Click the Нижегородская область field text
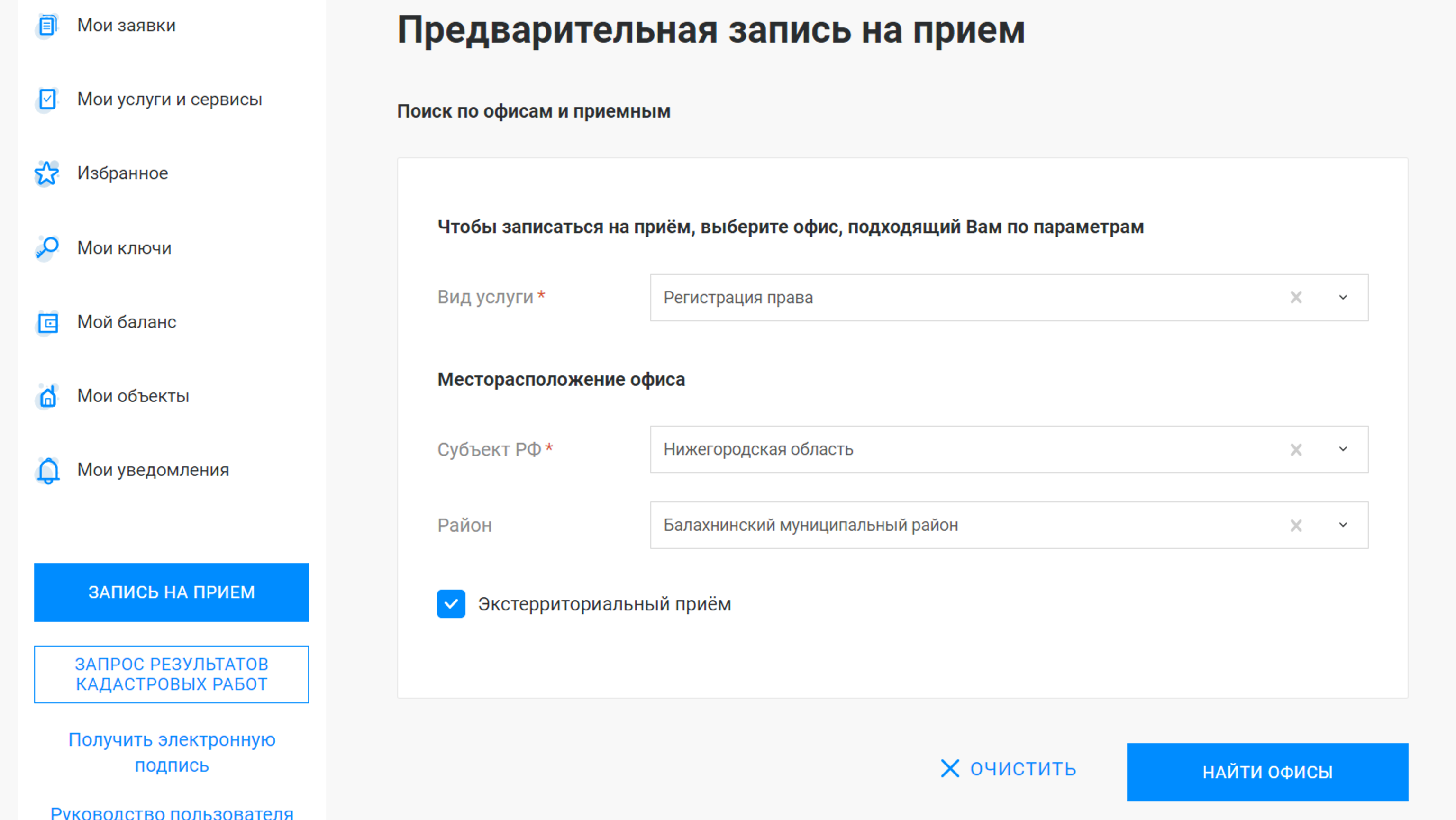1456x820 pixels. (x=758, y=450)
